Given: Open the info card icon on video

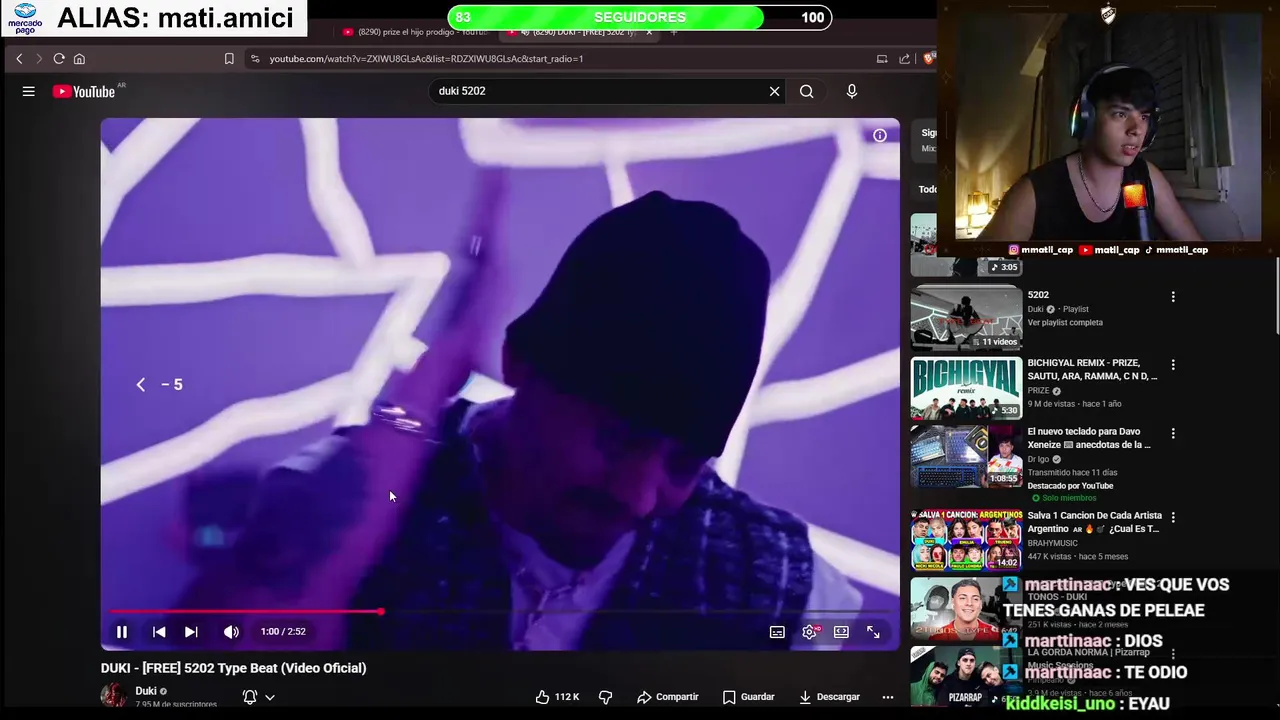Looking at the screenshot, I should coord(880,135).
